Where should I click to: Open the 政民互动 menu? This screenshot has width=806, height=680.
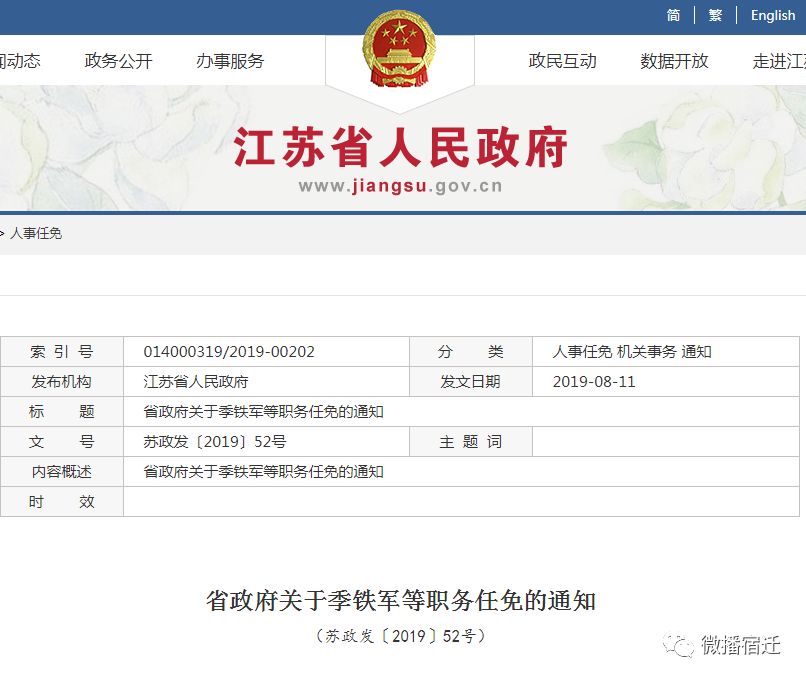pos(562,61)
